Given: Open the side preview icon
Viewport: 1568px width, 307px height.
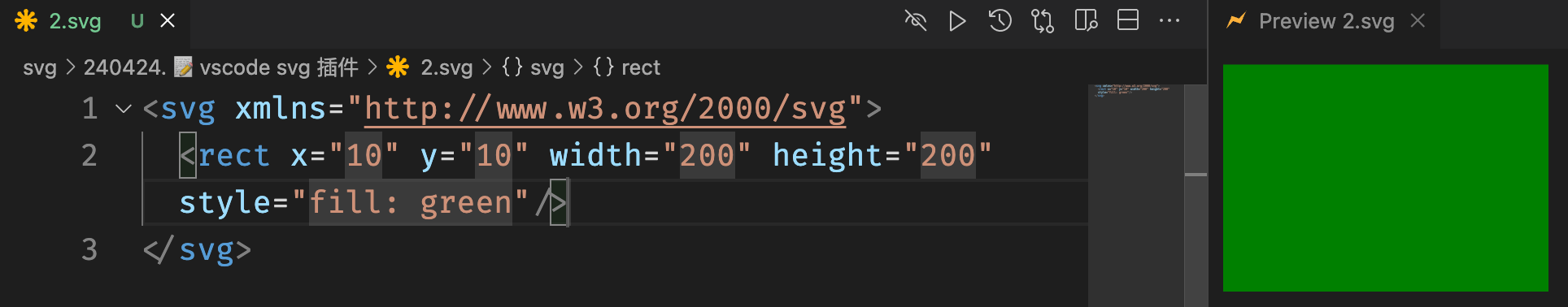Looking at the screenshot, I should click(x=1086, y=21).
